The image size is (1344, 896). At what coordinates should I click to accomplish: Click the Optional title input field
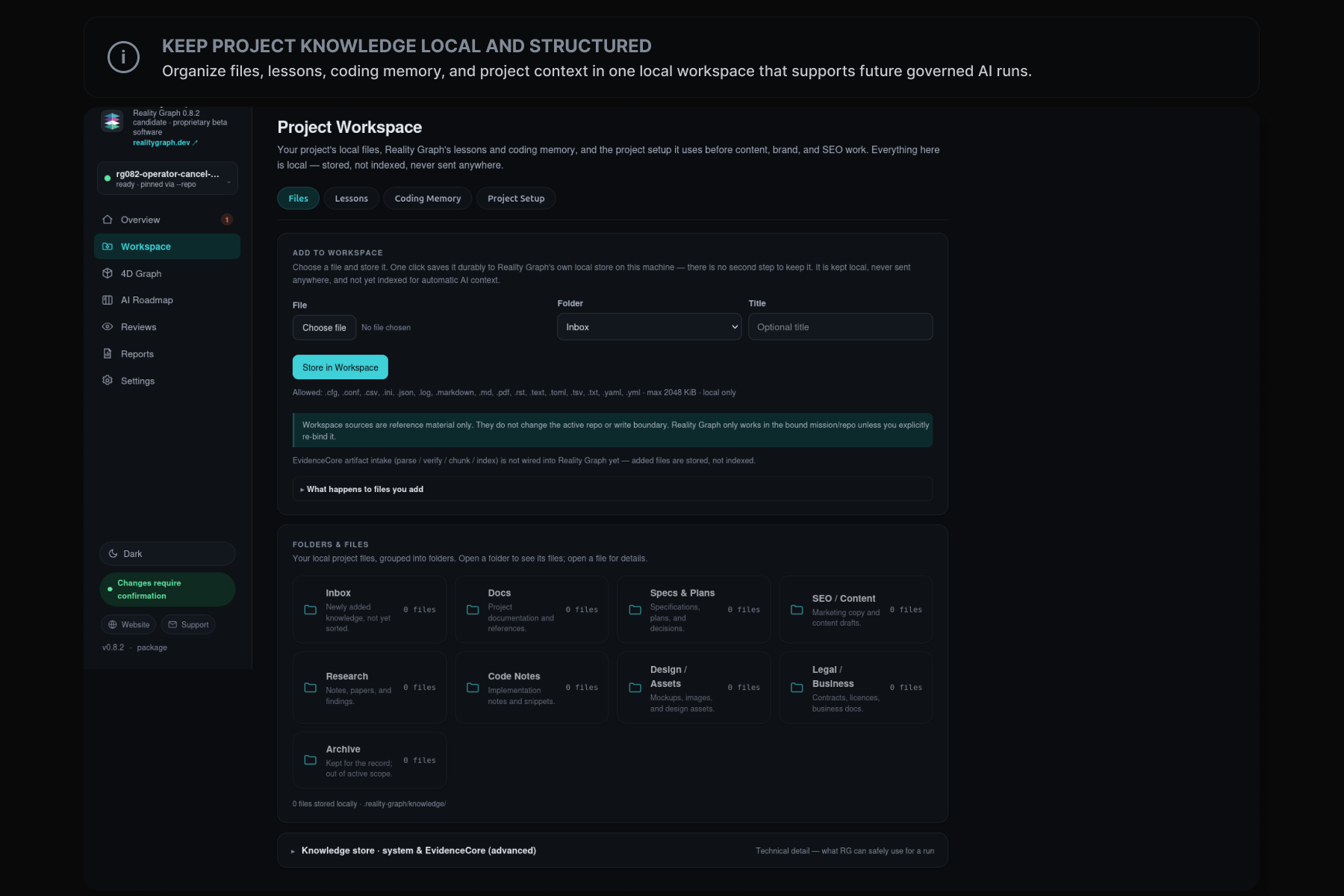(x=840, y=327)
